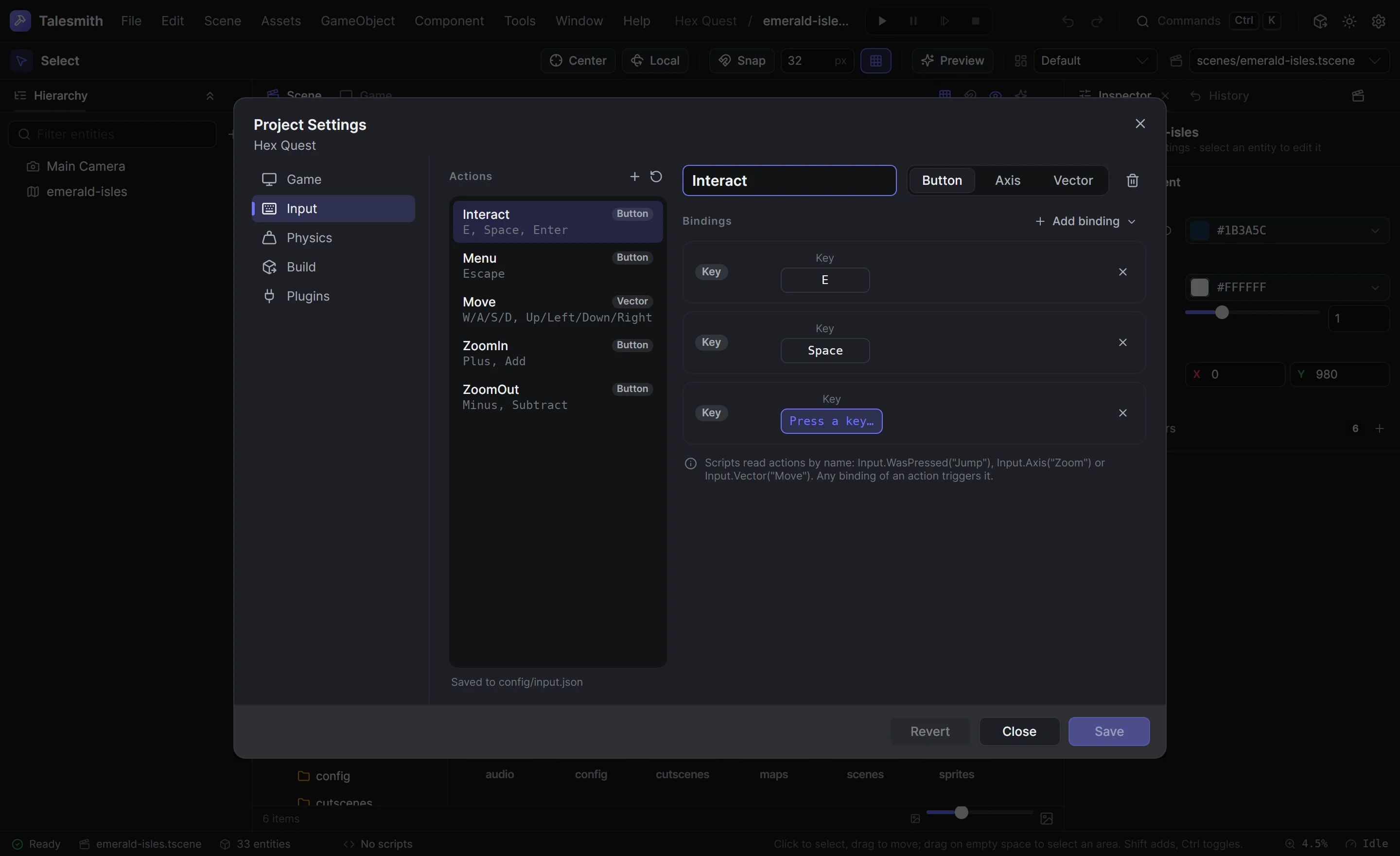Close the Project Settings dialog with X
The height and width of the screenshot is (856, 1400).
point(1140,124)
